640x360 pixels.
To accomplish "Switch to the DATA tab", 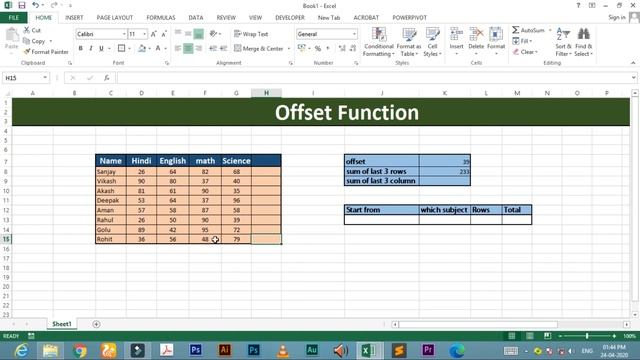I will click(x=196, y=18).
